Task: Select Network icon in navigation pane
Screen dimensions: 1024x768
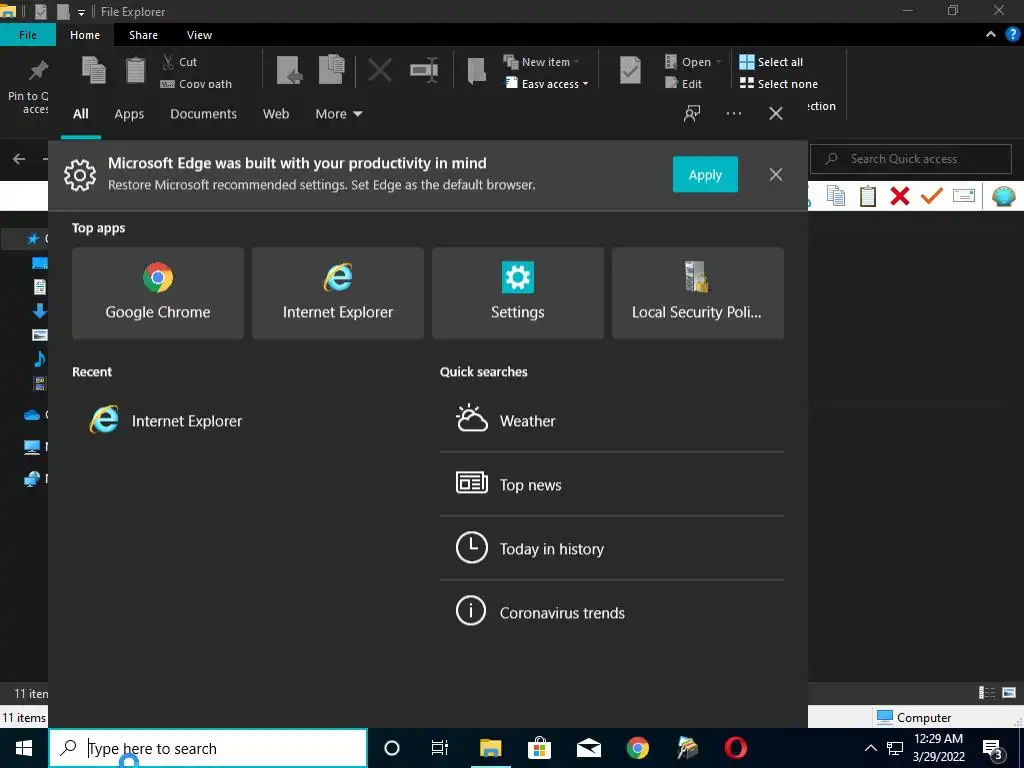Action: tap(32, 479)
